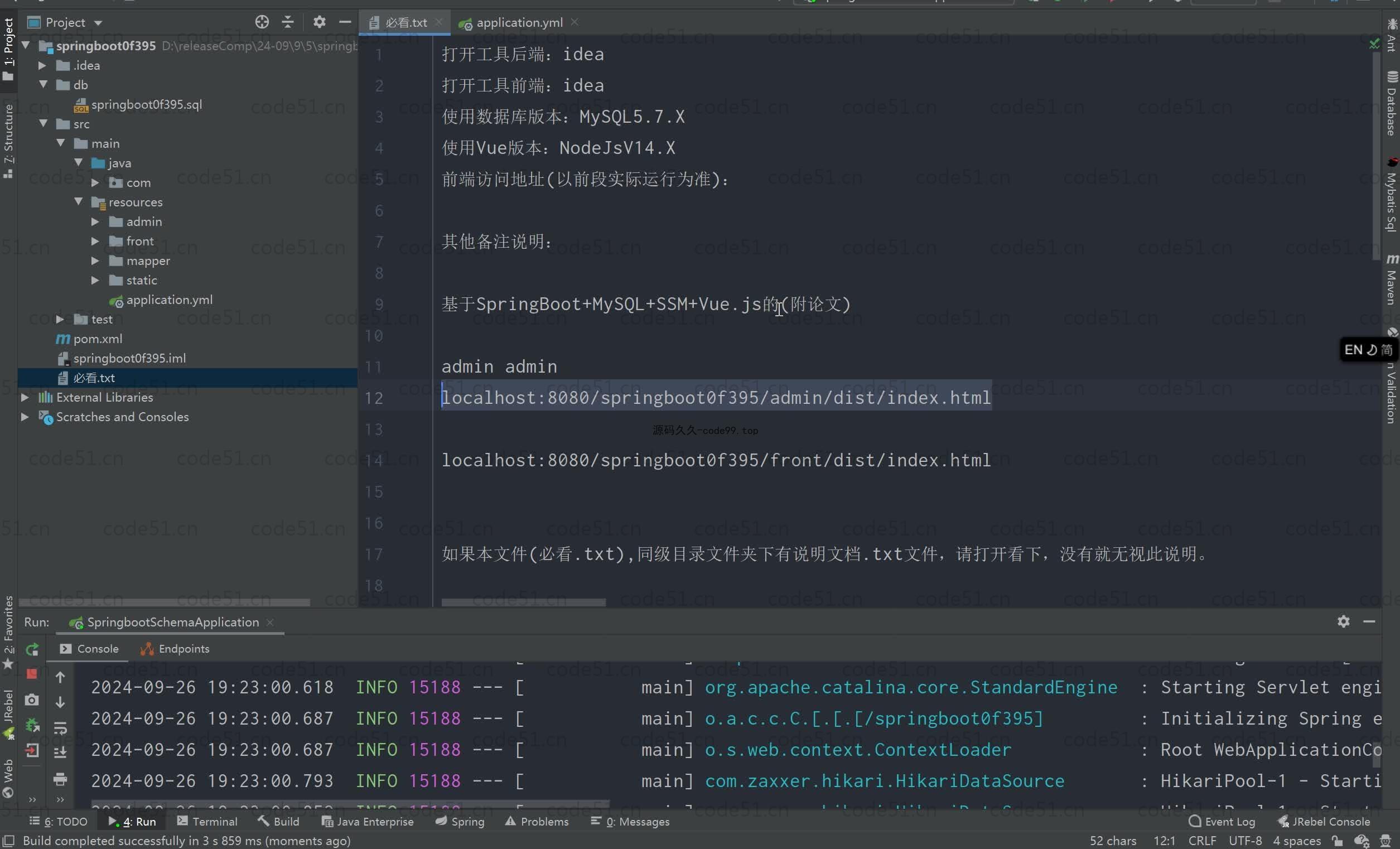Open the Terminal tool window
The width and height of the screenshot is (1400, 849).
click(x=207, y=821)
